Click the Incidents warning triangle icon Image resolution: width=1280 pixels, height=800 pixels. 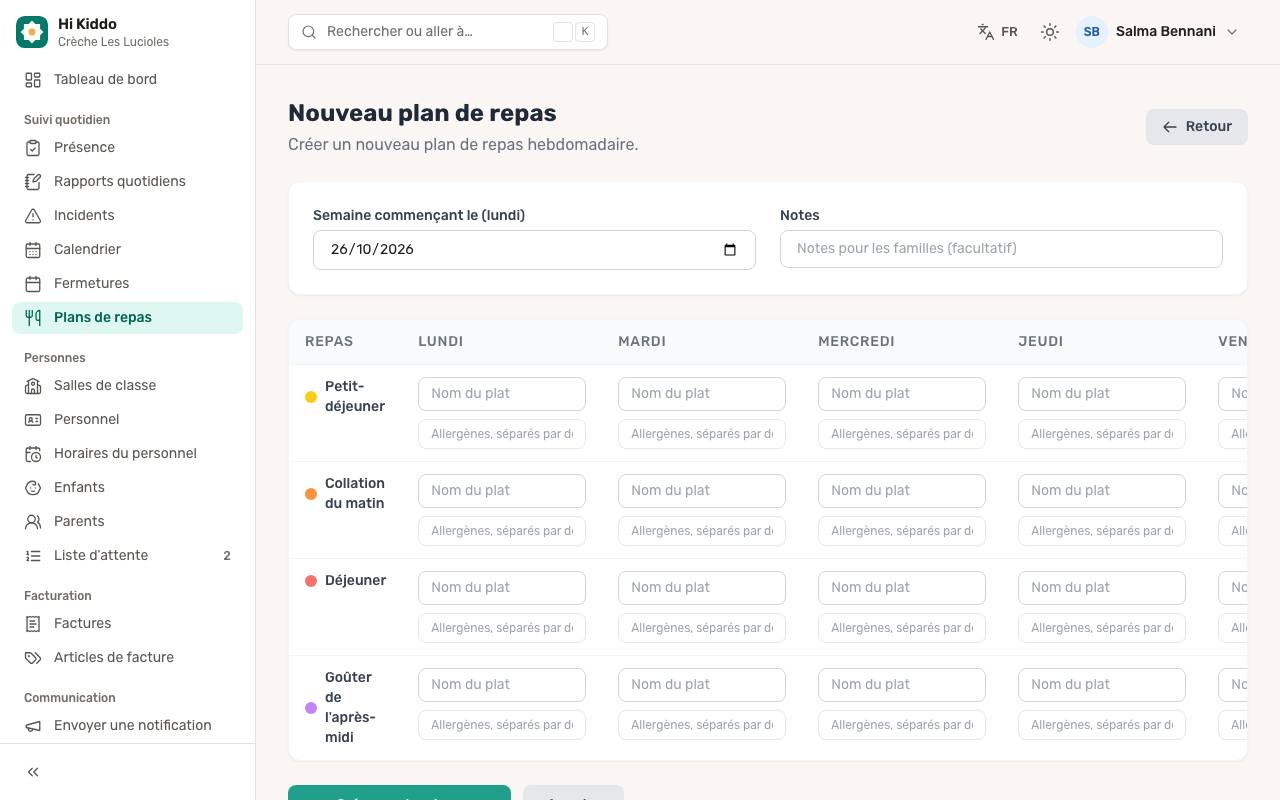point(33,216)
